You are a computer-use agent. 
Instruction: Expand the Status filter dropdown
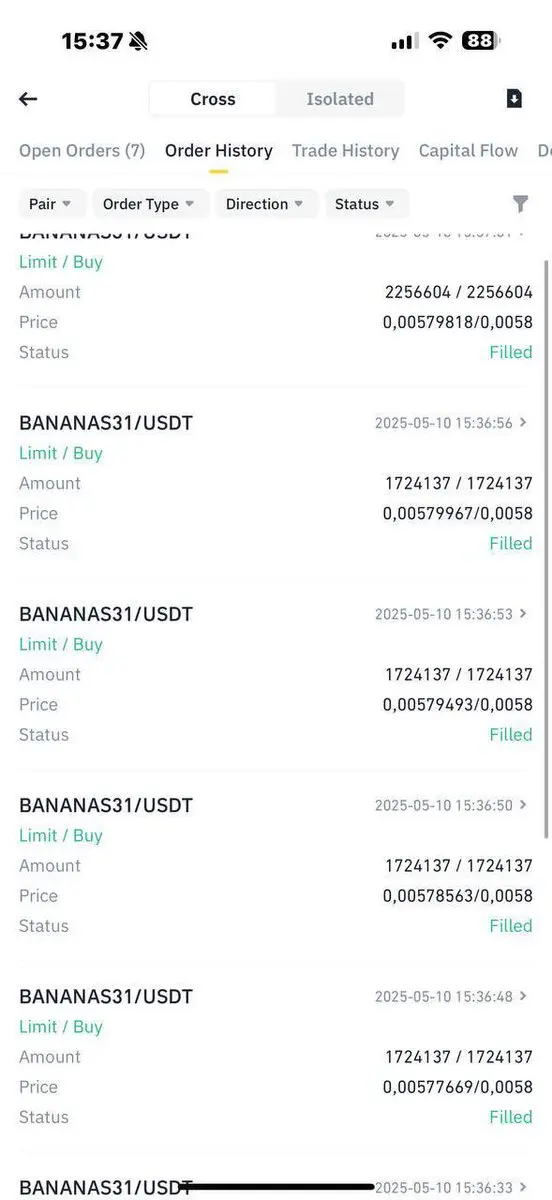pos(367,204)
